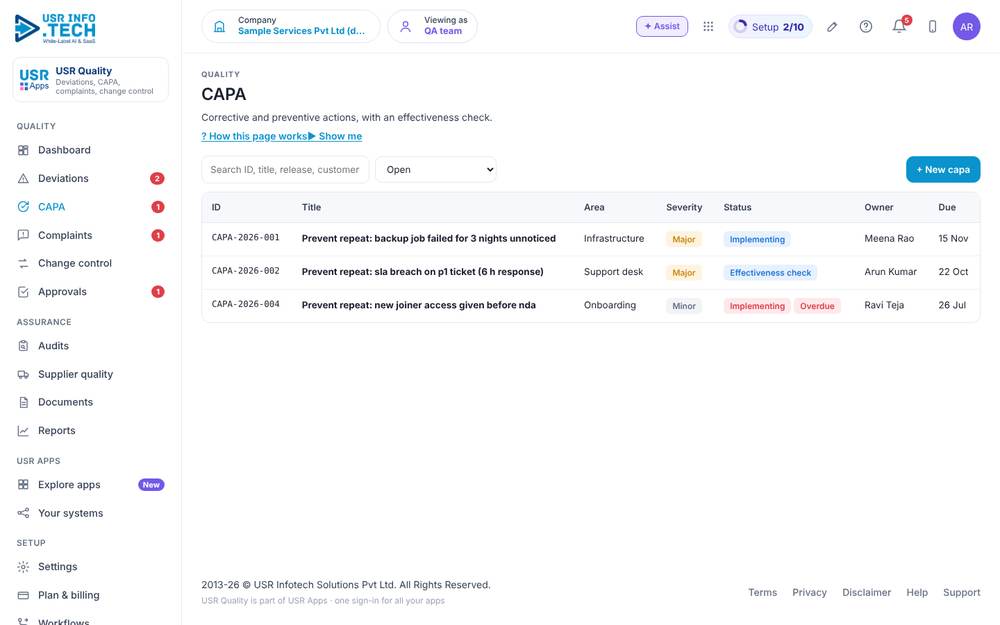Click the Show me link
This screenshot has width=1000, height=625.
335,136
